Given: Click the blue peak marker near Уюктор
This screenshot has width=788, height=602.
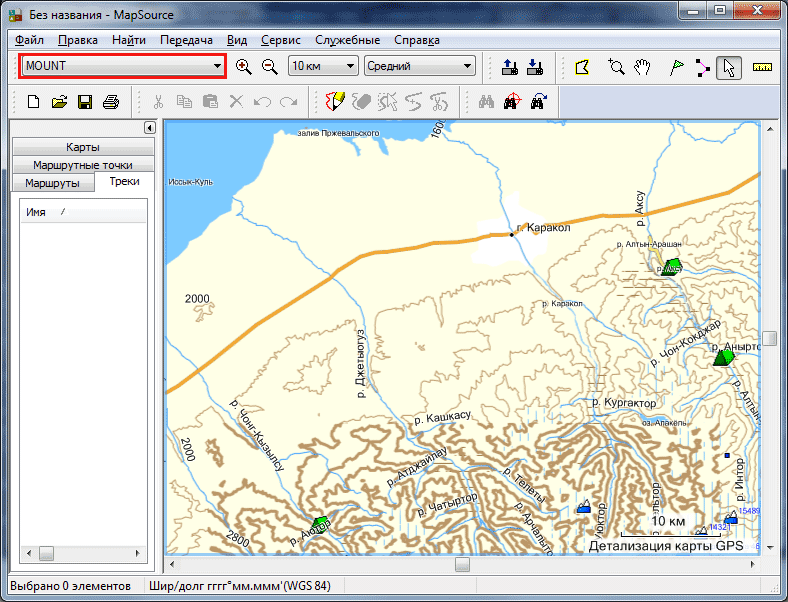Looking at the screenshot, I should pos(583,507).
